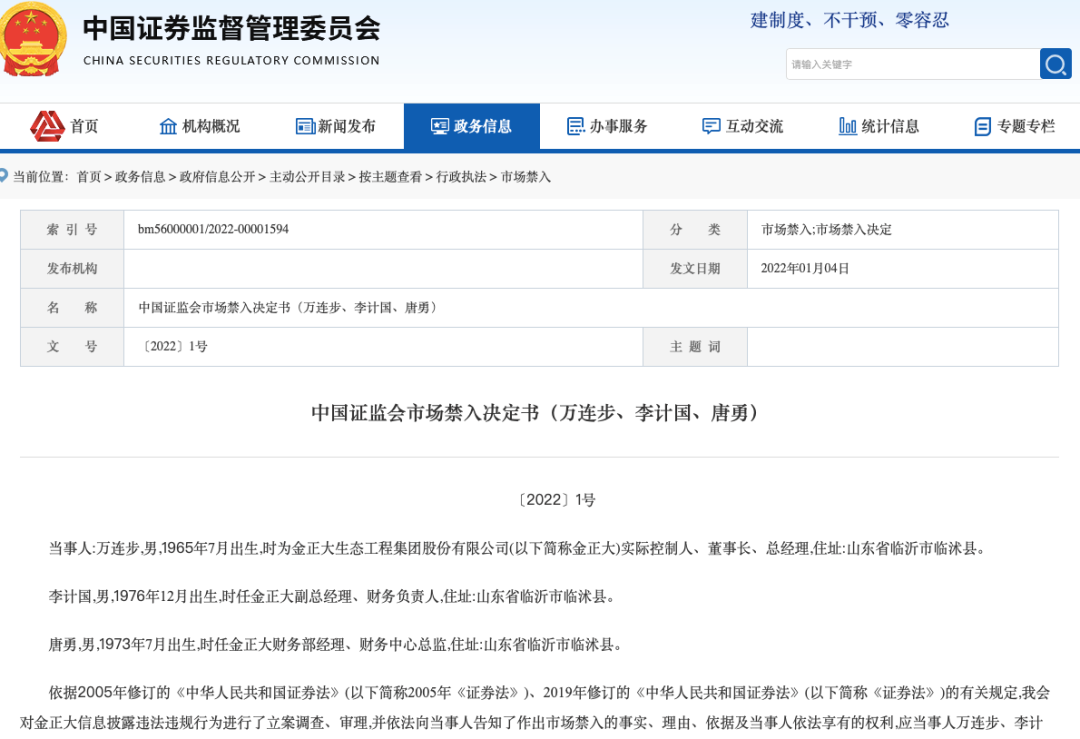
Task: Click the monitor icon beside 政务信息
Action: coord(440,126)
